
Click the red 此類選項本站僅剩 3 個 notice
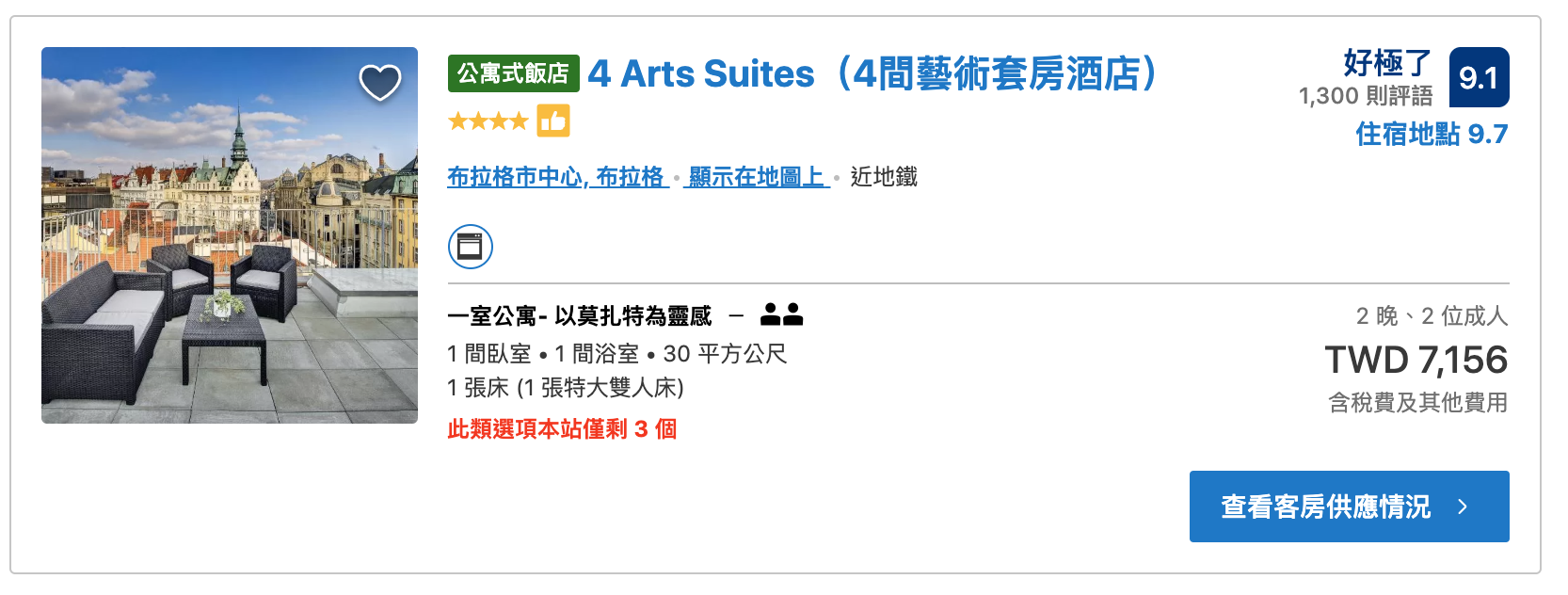pos(562,428)
